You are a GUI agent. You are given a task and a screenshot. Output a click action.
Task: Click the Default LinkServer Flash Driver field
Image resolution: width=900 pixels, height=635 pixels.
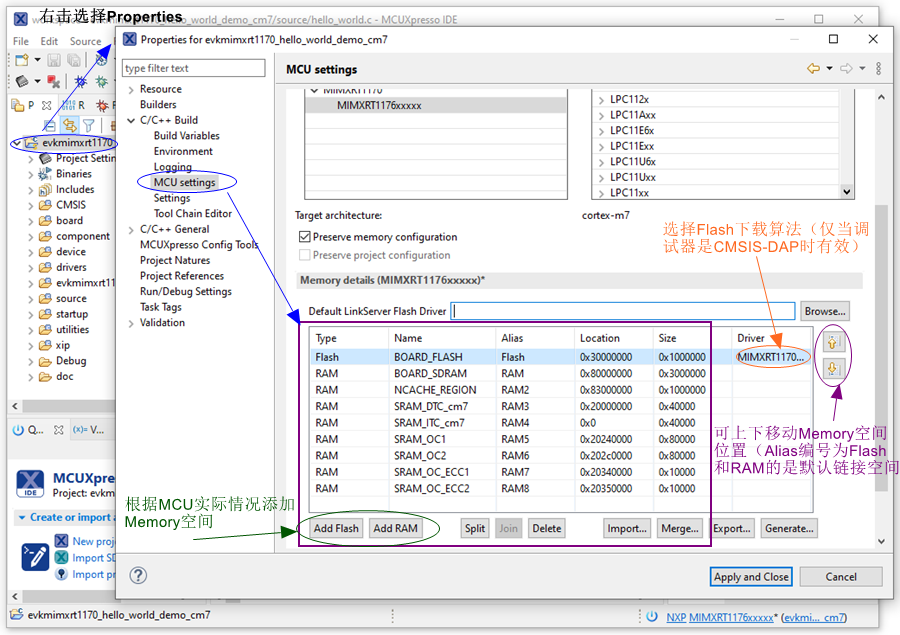(623, 311)
